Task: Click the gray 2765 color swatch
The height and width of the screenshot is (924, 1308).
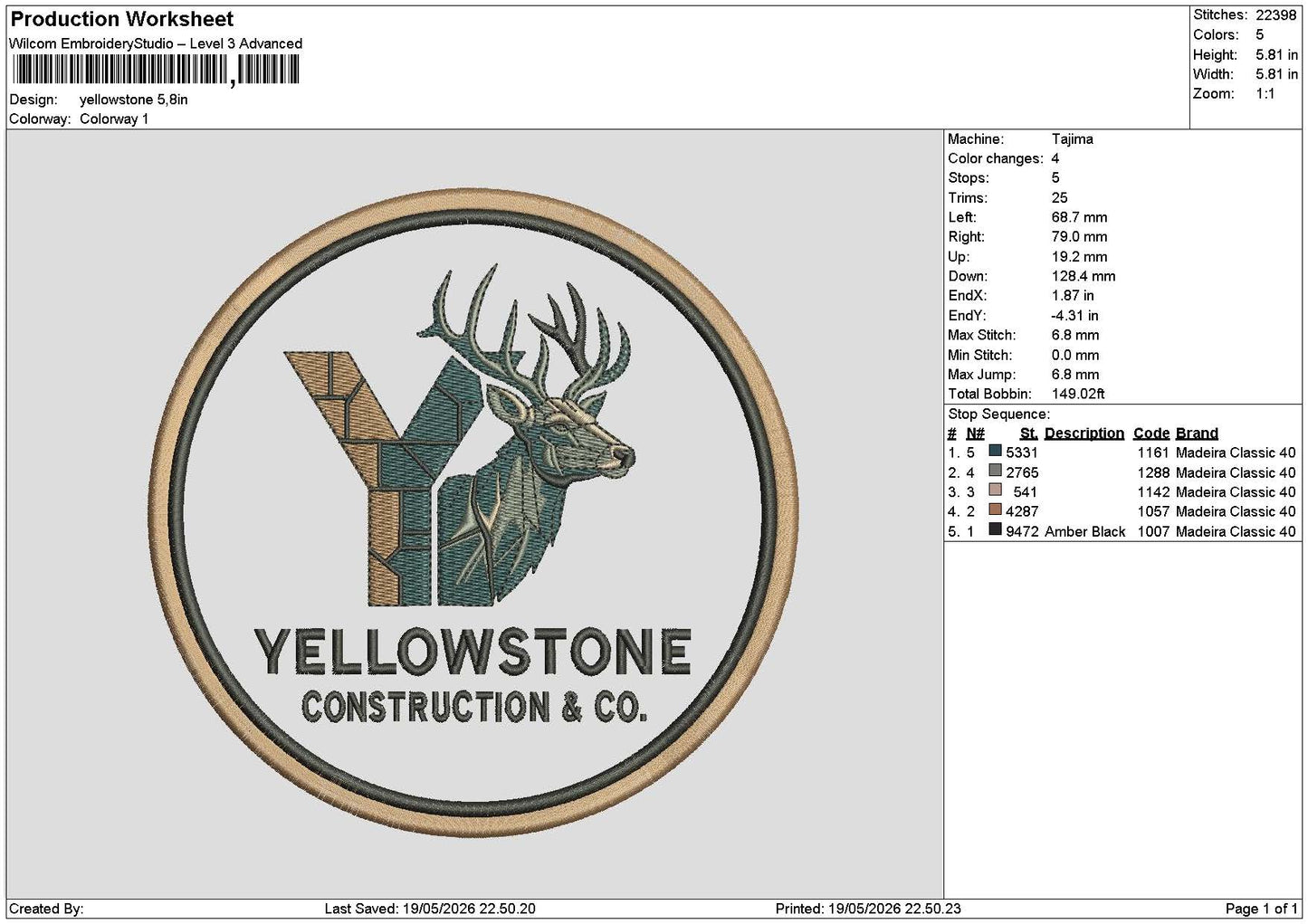Action: 996,471
